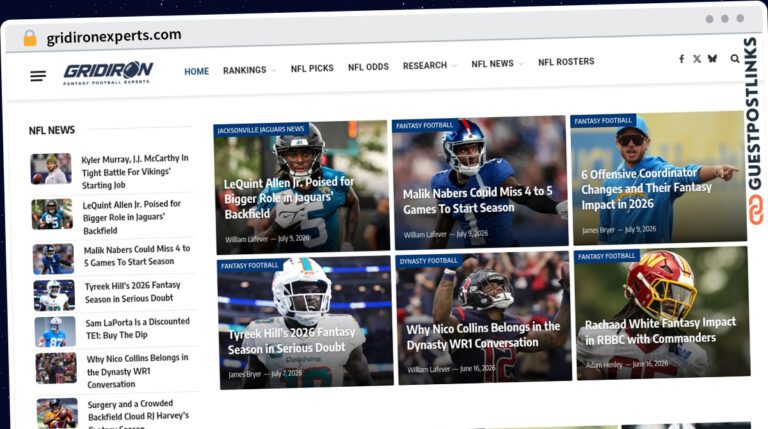Open the Rankings menu item
The image size is (768, 429).
[x=244, y=70]
